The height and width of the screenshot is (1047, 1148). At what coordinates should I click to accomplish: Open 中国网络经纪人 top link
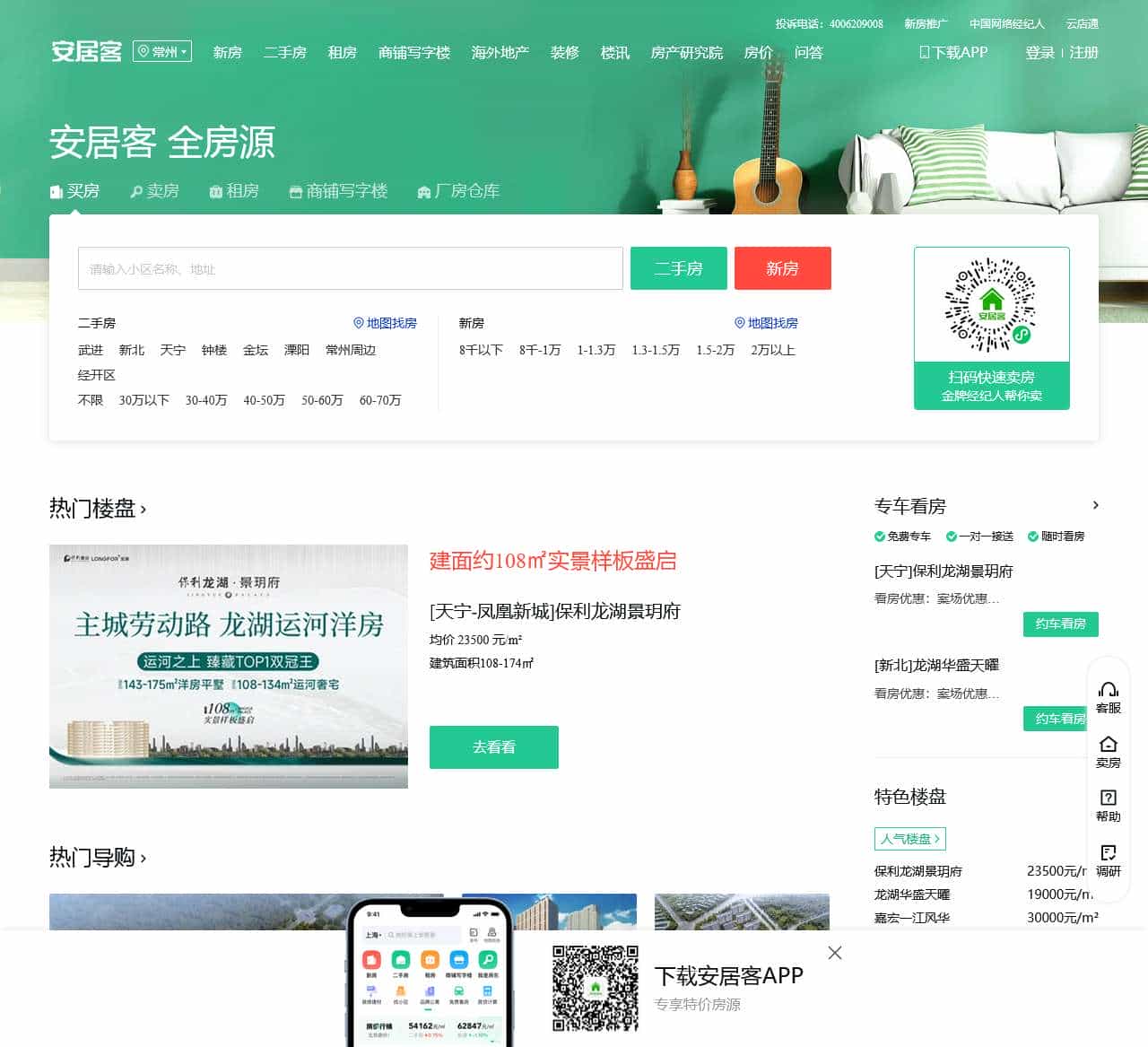(1007, 24)
